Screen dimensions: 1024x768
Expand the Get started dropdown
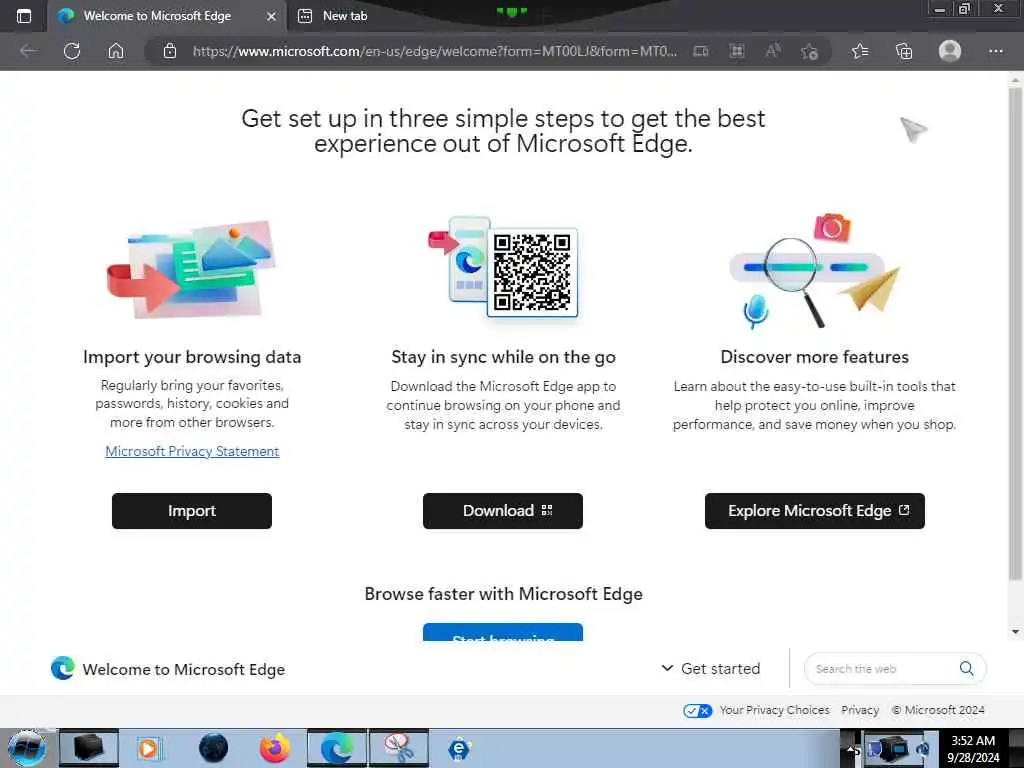711,669
